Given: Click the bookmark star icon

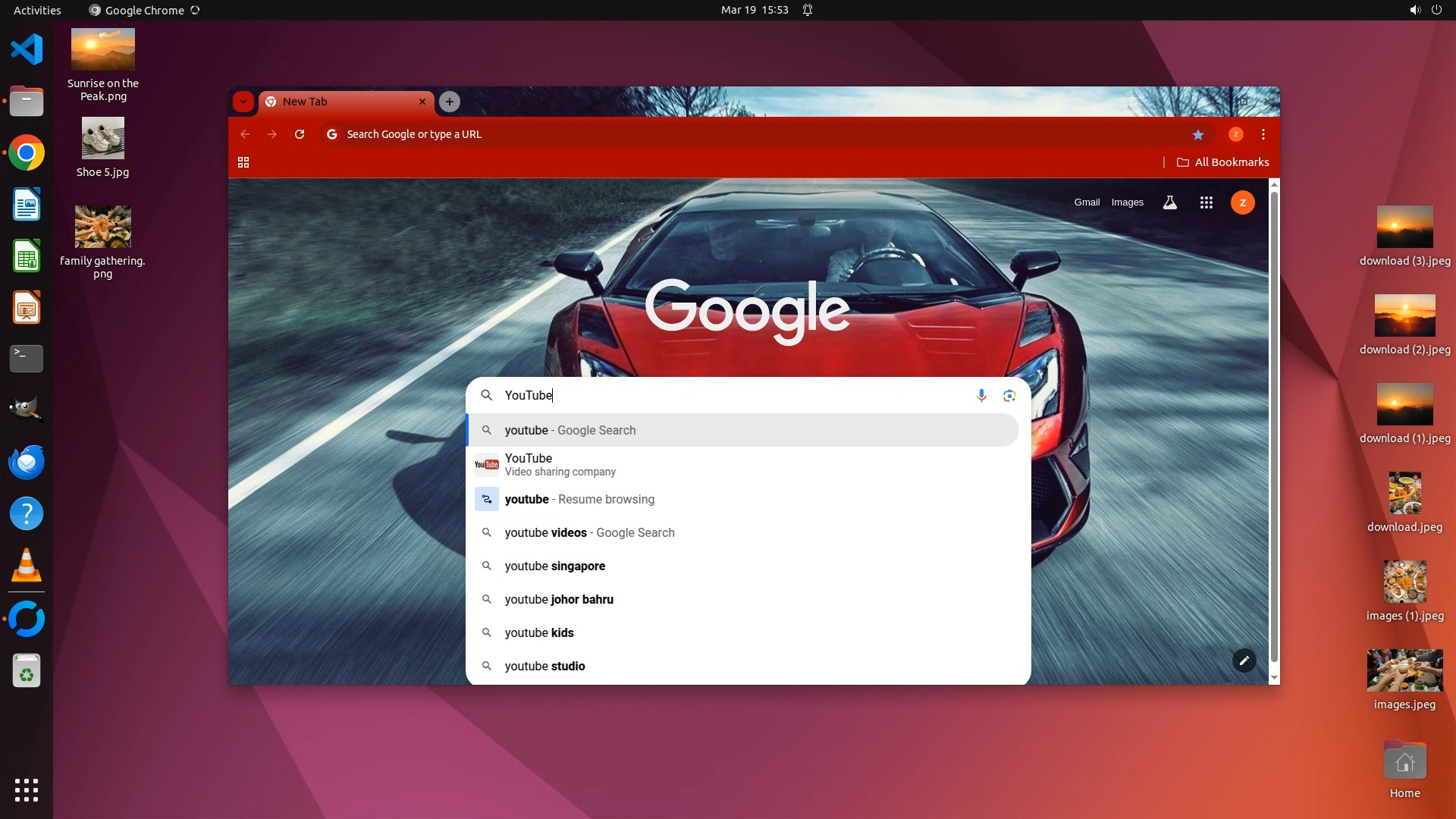Looking at the screenshot, I should point(1198,134).
